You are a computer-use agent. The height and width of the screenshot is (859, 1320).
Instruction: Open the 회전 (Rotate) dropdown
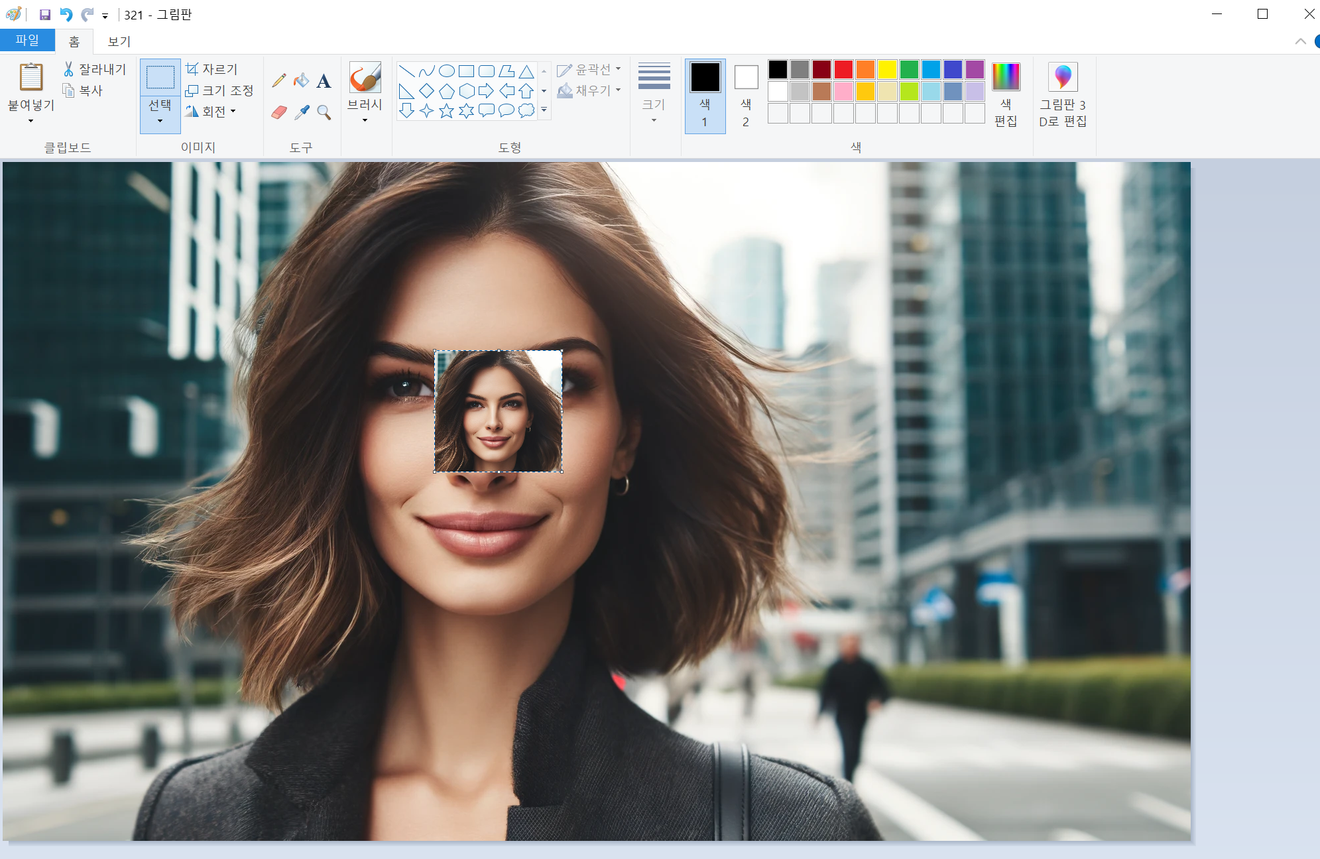click(211, 112)
